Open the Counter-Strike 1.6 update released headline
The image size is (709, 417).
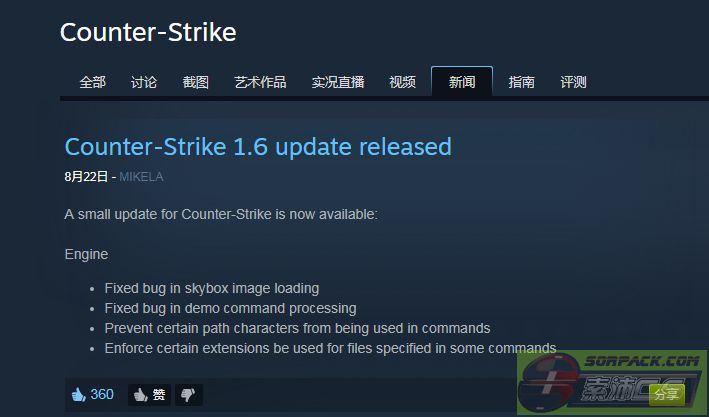(x=258, y=147)
